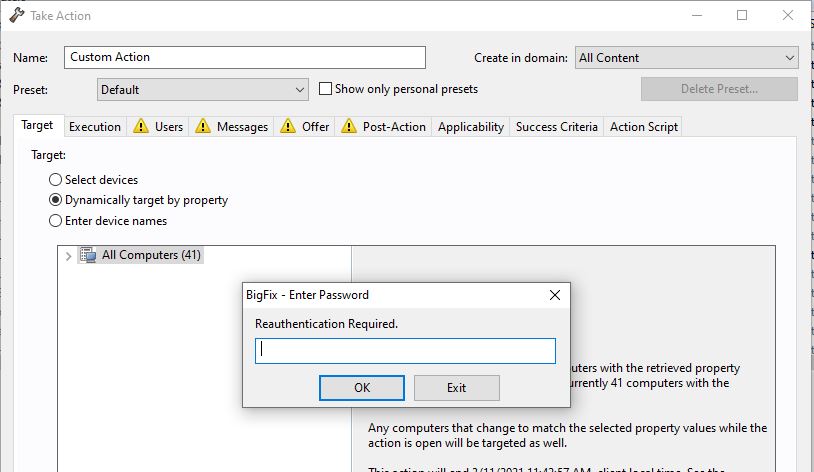View the Action Script tab
The image size is (814, 472).
point(644,127)
